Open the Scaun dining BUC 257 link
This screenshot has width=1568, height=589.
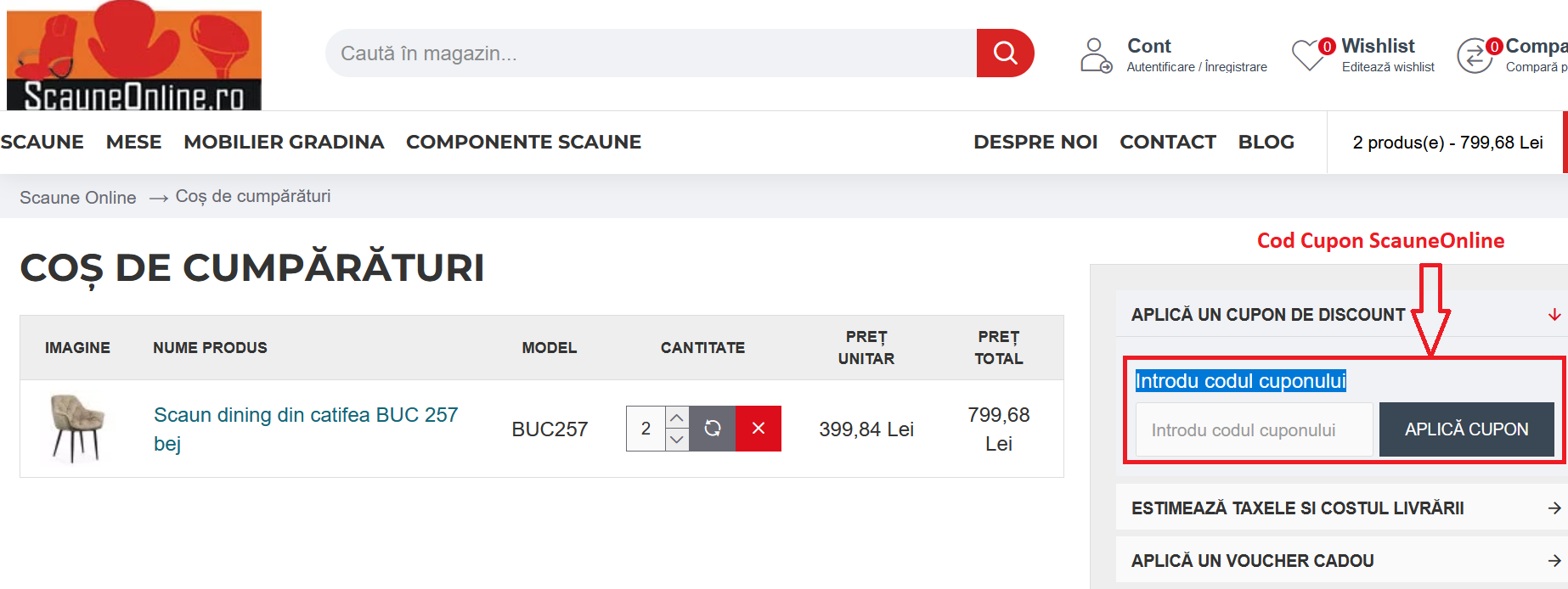point(305,415)
